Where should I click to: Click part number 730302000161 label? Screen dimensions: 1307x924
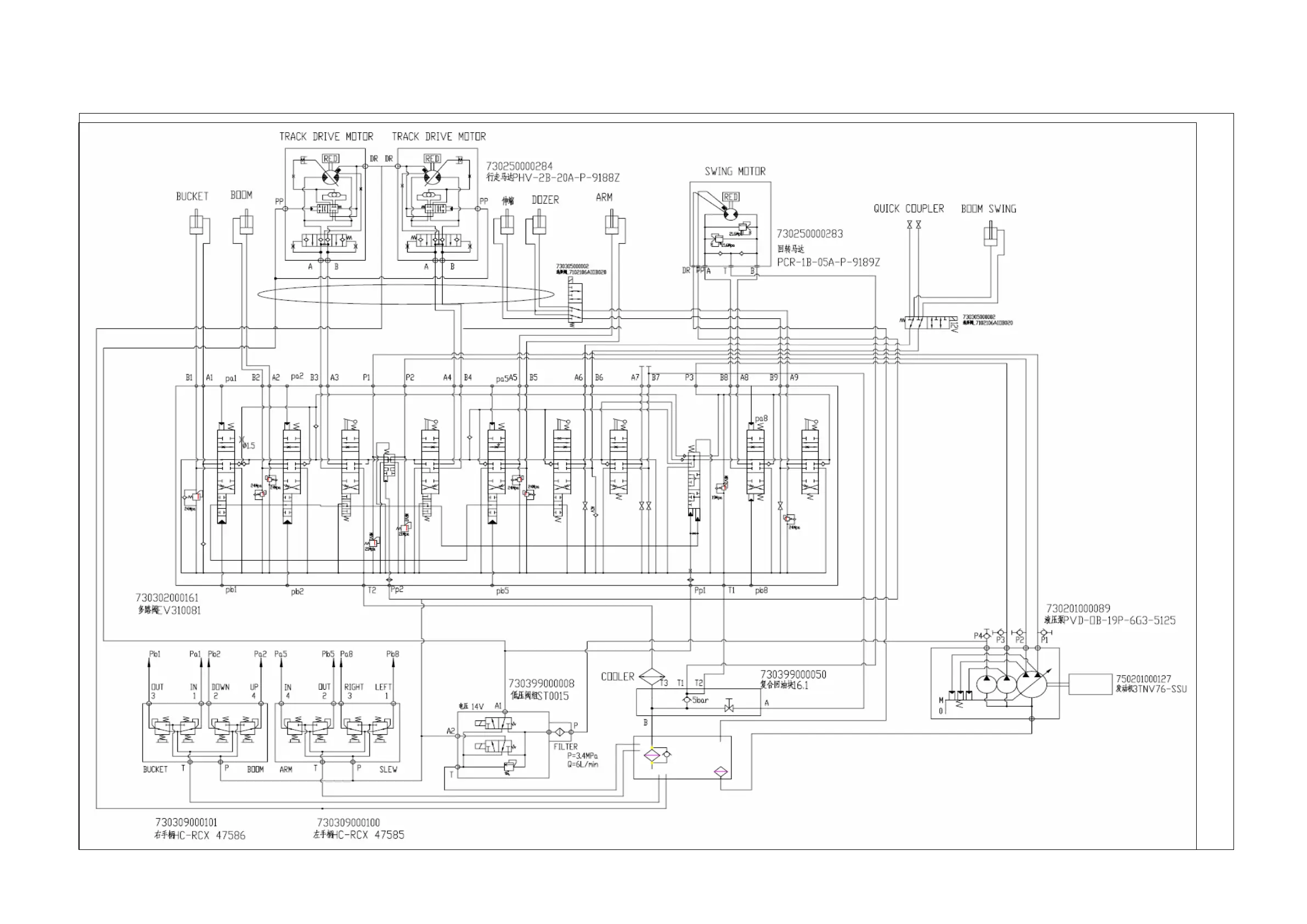(167, 598)
